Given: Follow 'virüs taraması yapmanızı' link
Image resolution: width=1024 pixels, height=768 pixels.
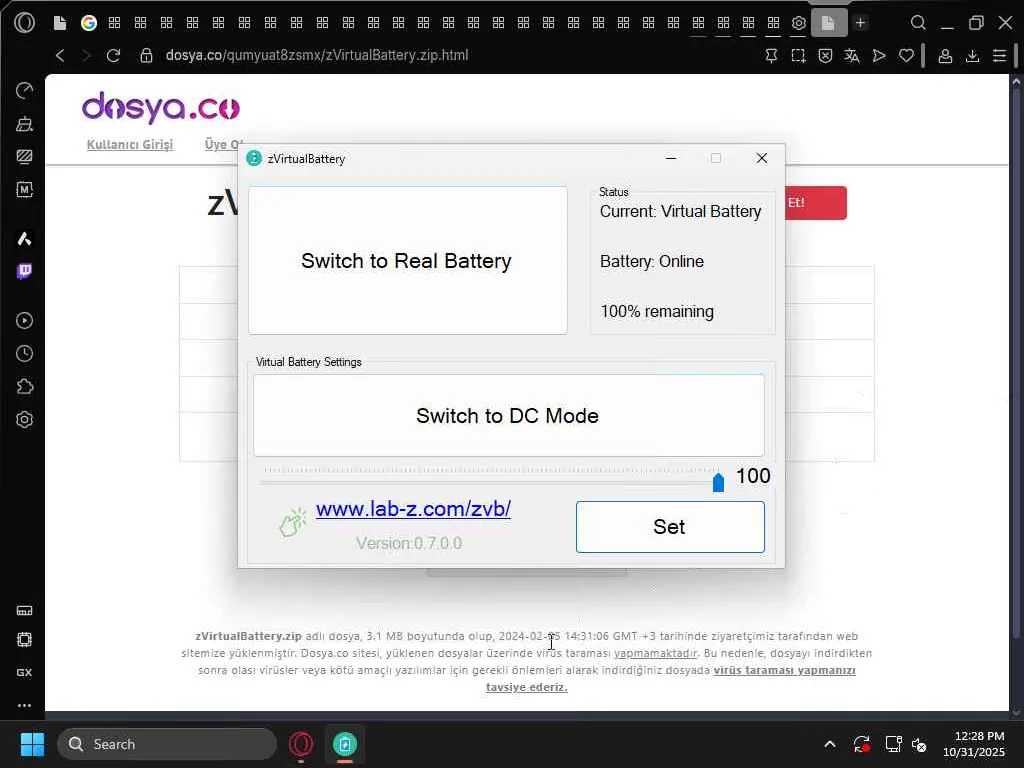Looking at the screenshot, I should coord(784,670).
